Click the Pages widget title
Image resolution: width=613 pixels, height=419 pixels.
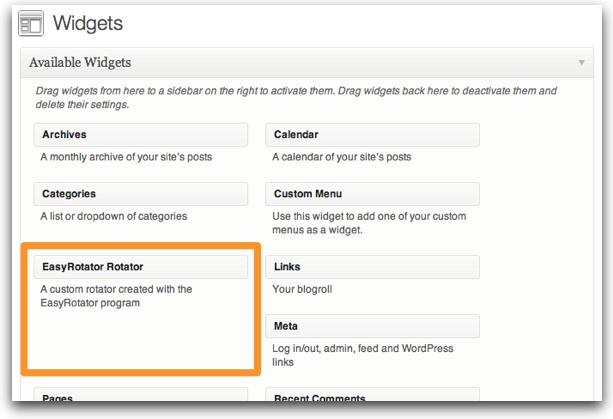(140, 398)
